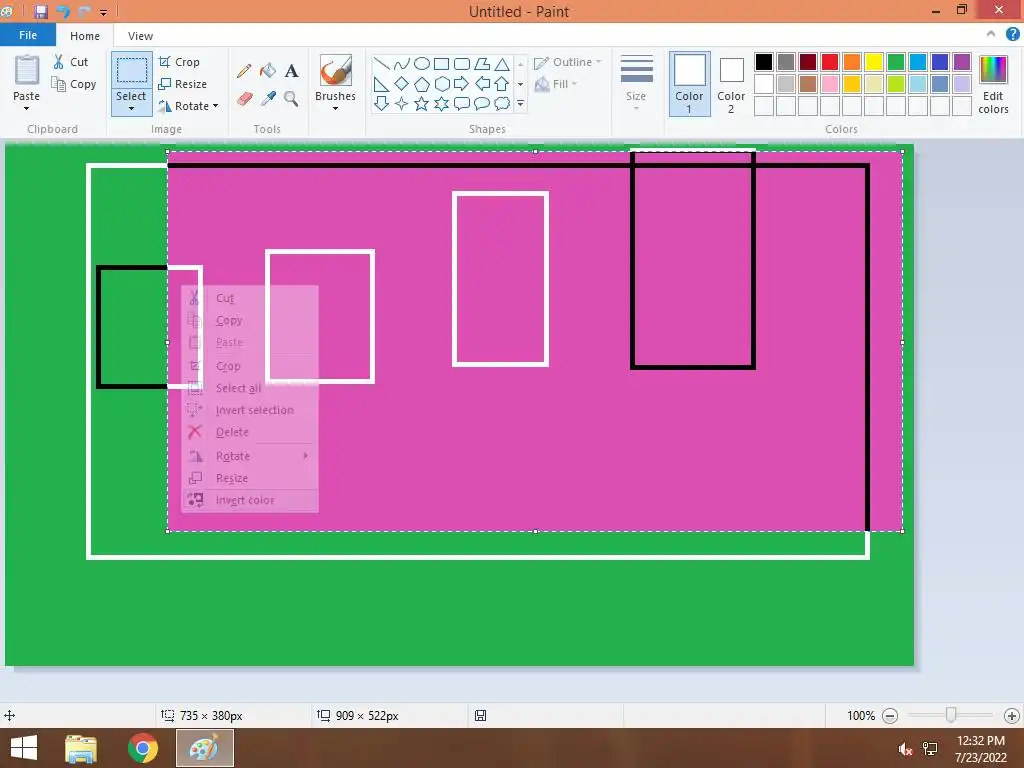Viewport: 1024px width, 768px height.
Task: Click the Save icon in title bar
Action: [40, 11]
